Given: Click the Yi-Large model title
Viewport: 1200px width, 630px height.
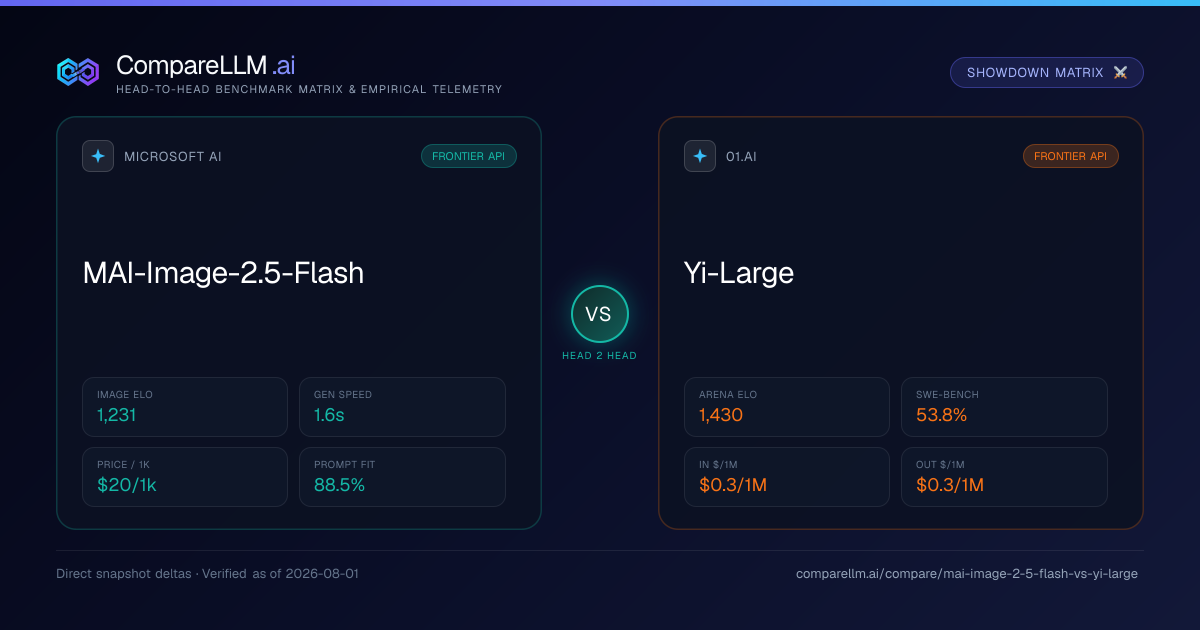Looking at the screenshot, I should (739, 273).
